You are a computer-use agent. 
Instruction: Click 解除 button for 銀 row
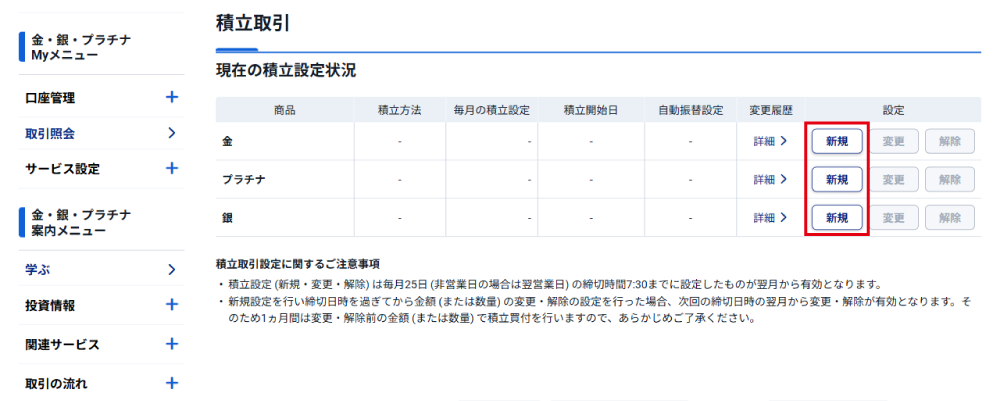pyautogui.click(x=950, y=218)
